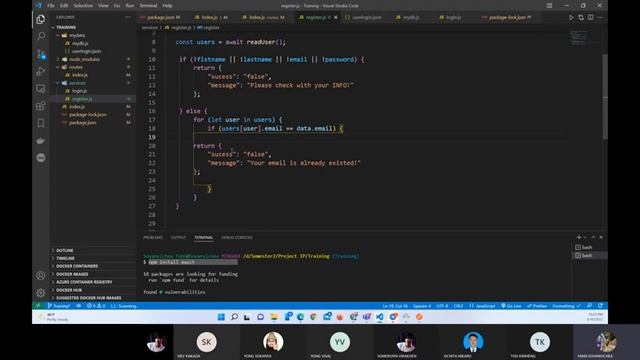The image size is (640, 360).
Task: Open the Remote Explorer view
Action: coord(40,89)
